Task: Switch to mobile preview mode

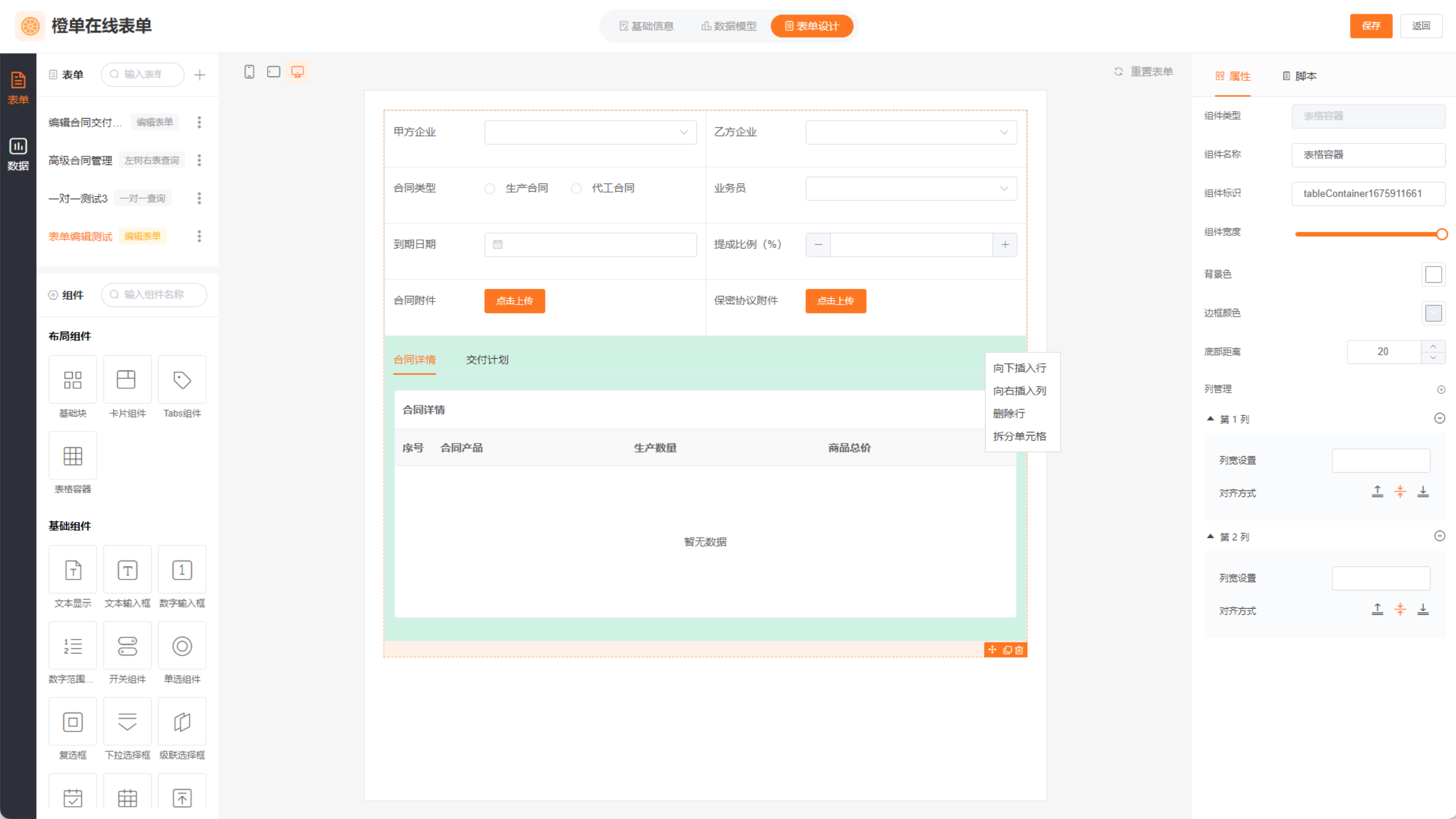Action: point(249,72)
